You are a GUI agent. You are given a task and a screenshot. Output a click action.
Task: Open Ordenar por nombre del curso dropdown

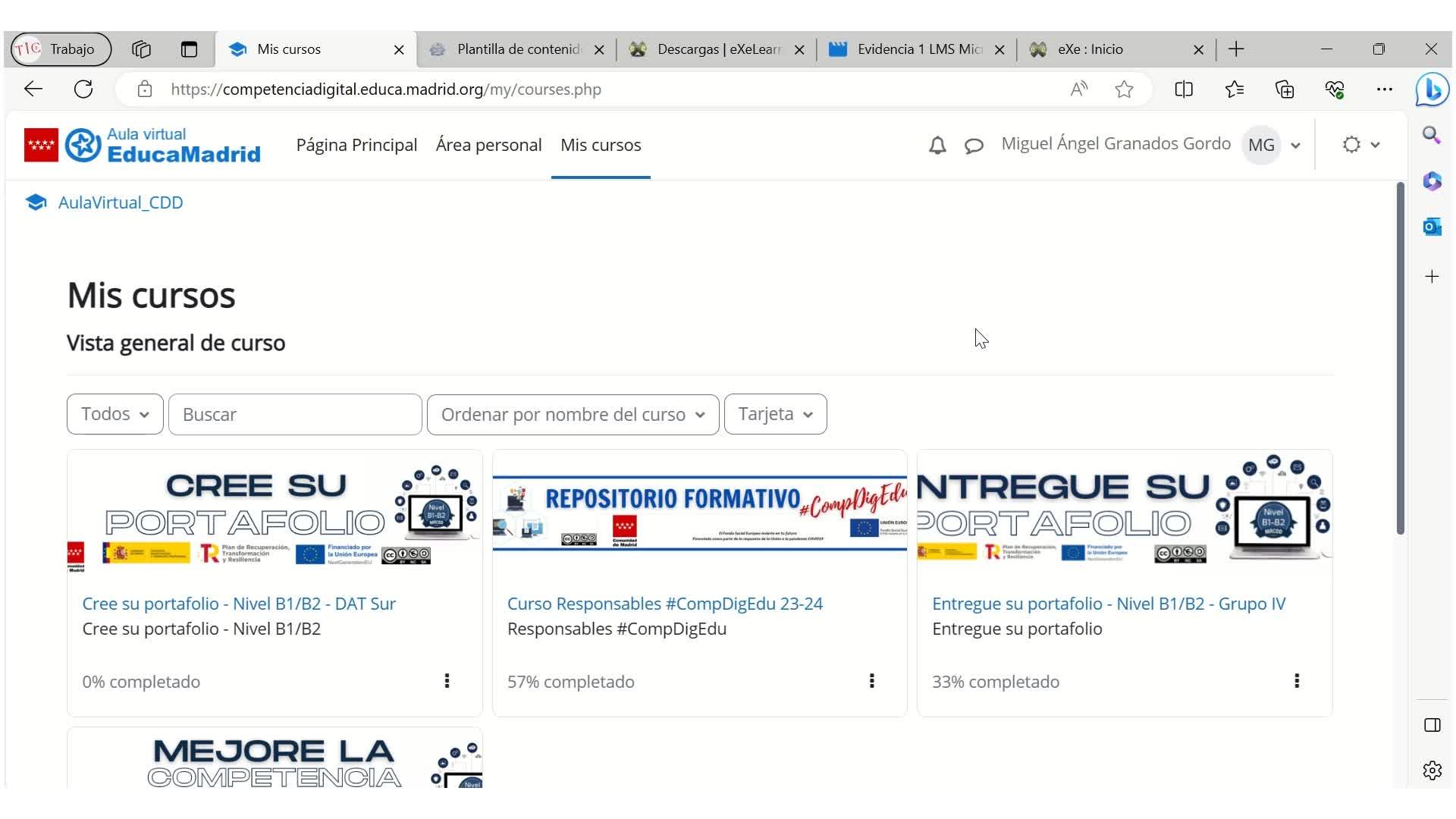573,414
